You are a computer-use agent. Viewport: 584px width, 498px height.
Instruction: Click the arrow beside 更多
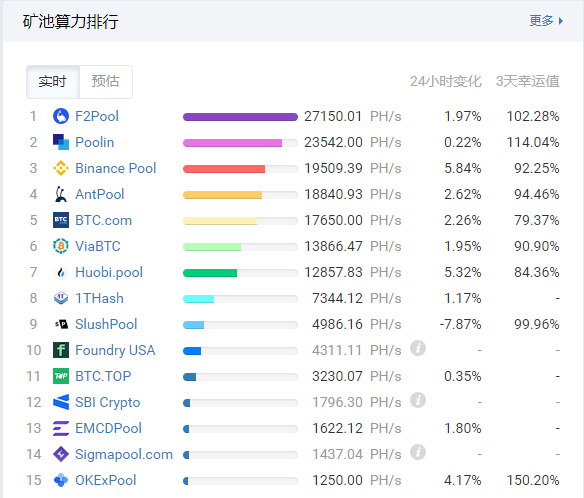[561, 21]
